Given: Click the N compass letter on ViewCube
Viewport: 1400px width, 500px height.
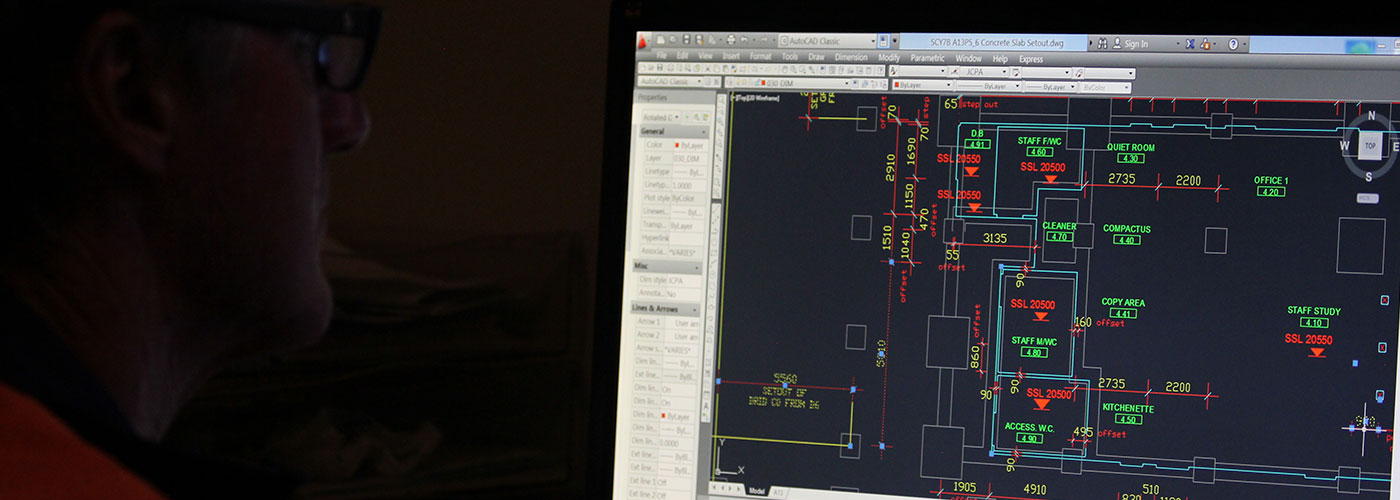Looking at the screenshot, I should point(1372,116).
